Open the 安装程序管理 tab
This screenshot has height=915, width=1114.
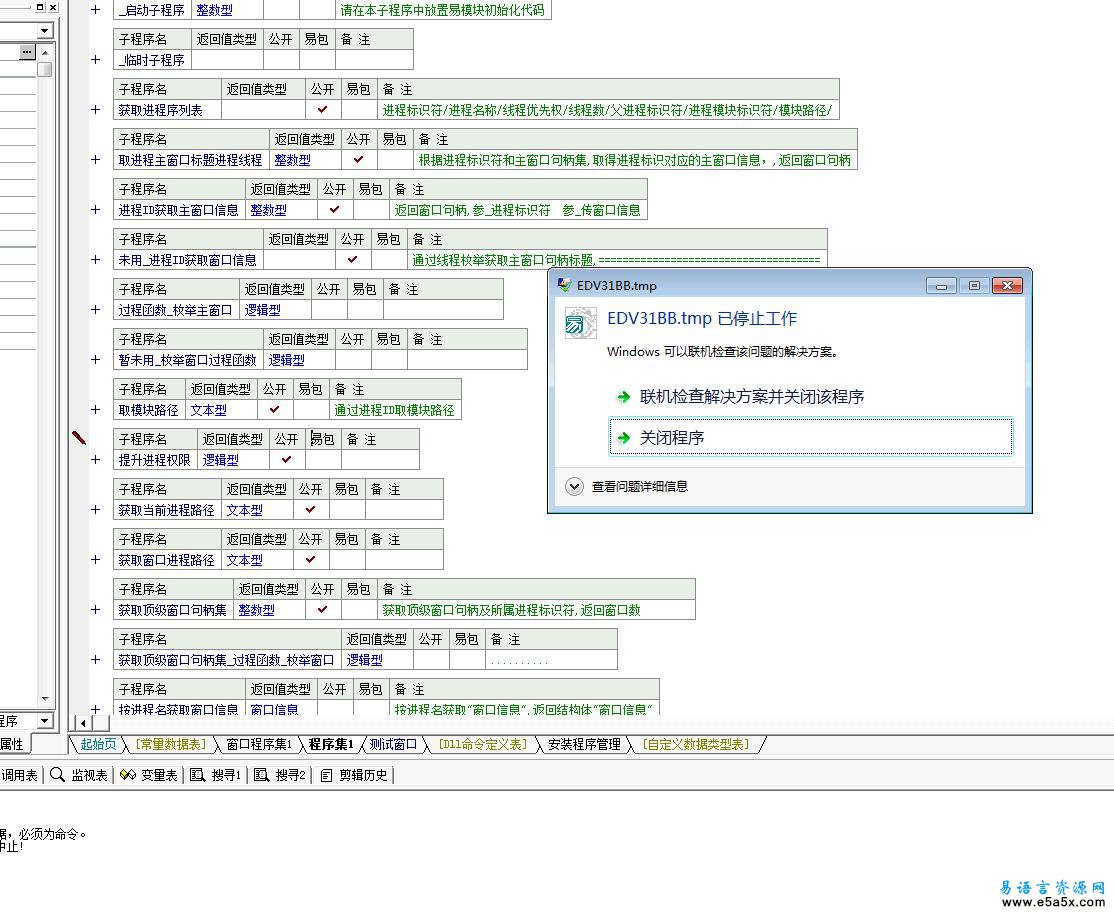[x=584, y=744]
